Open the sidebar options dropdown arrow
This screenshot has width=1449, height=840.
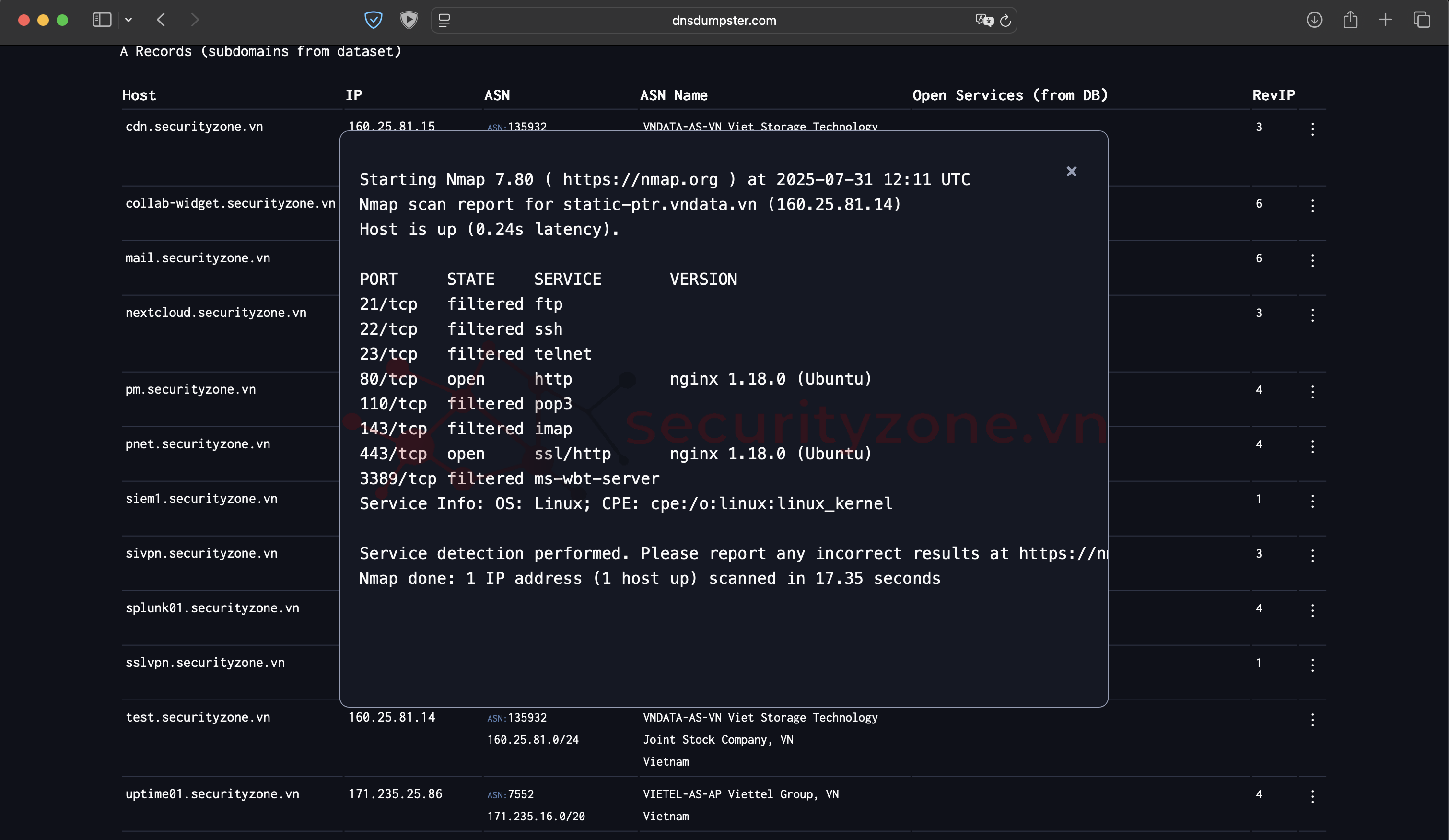[x=128, y=20]
